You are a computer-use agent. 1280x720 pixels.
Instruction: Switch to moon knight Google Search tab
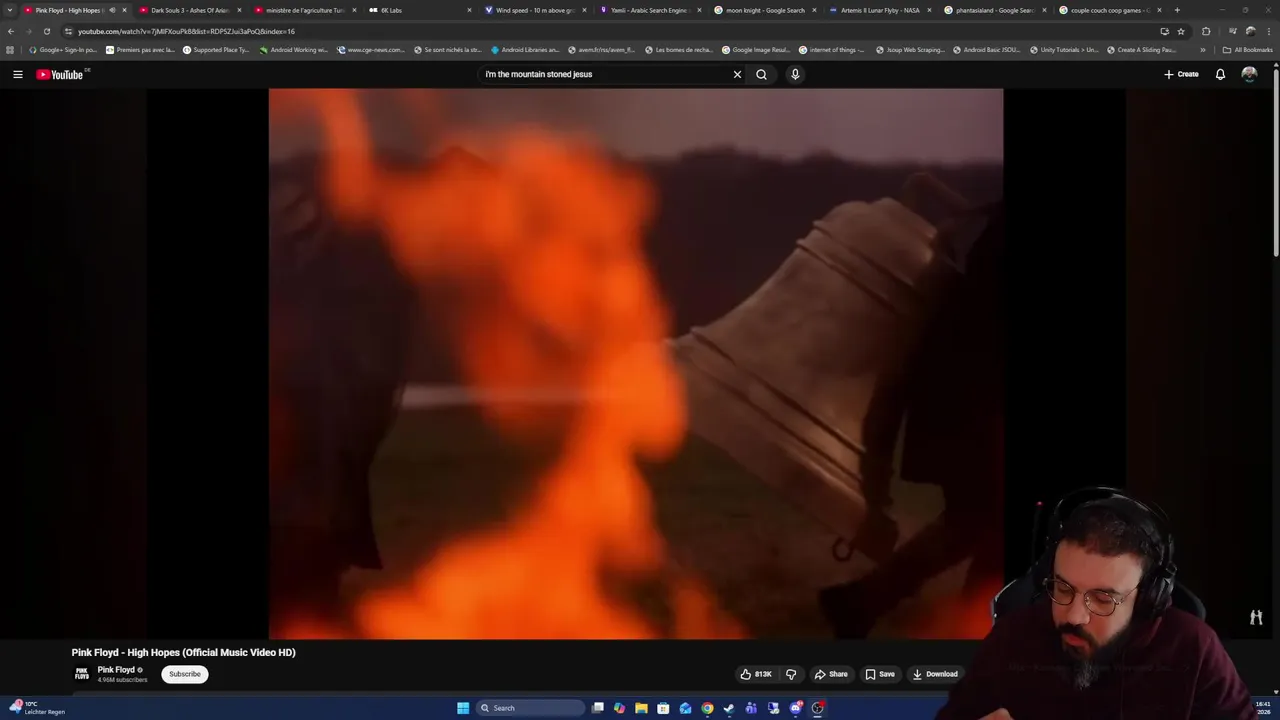pos(765,10)
